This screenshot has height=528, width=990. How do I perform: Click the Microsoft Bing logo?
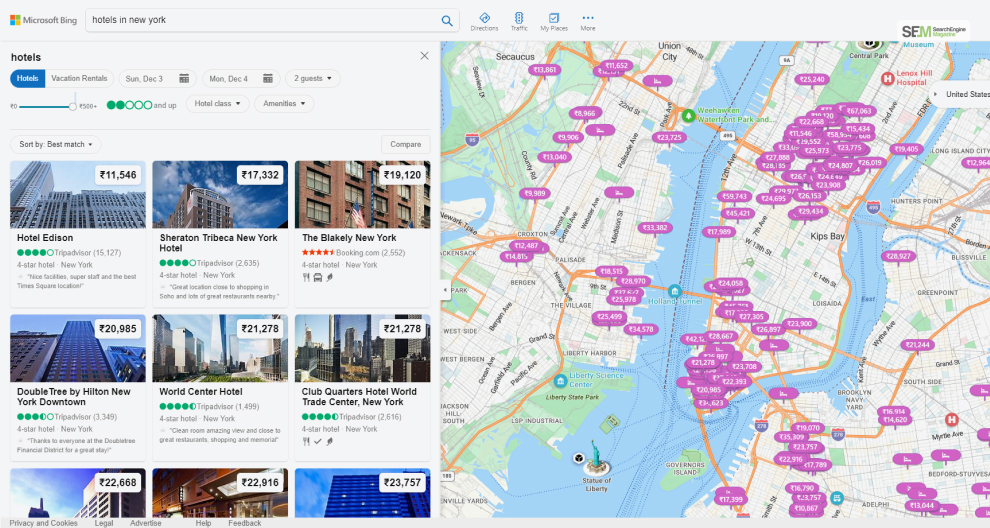click(43, 20)
